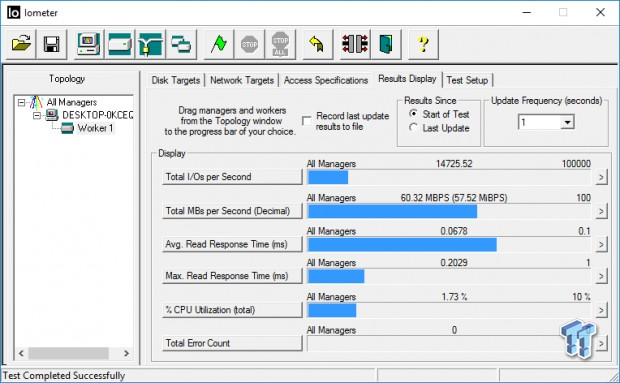Select the Worker 1 tree item label
Viewport: 620px width, 383px height.
[95, 128]
